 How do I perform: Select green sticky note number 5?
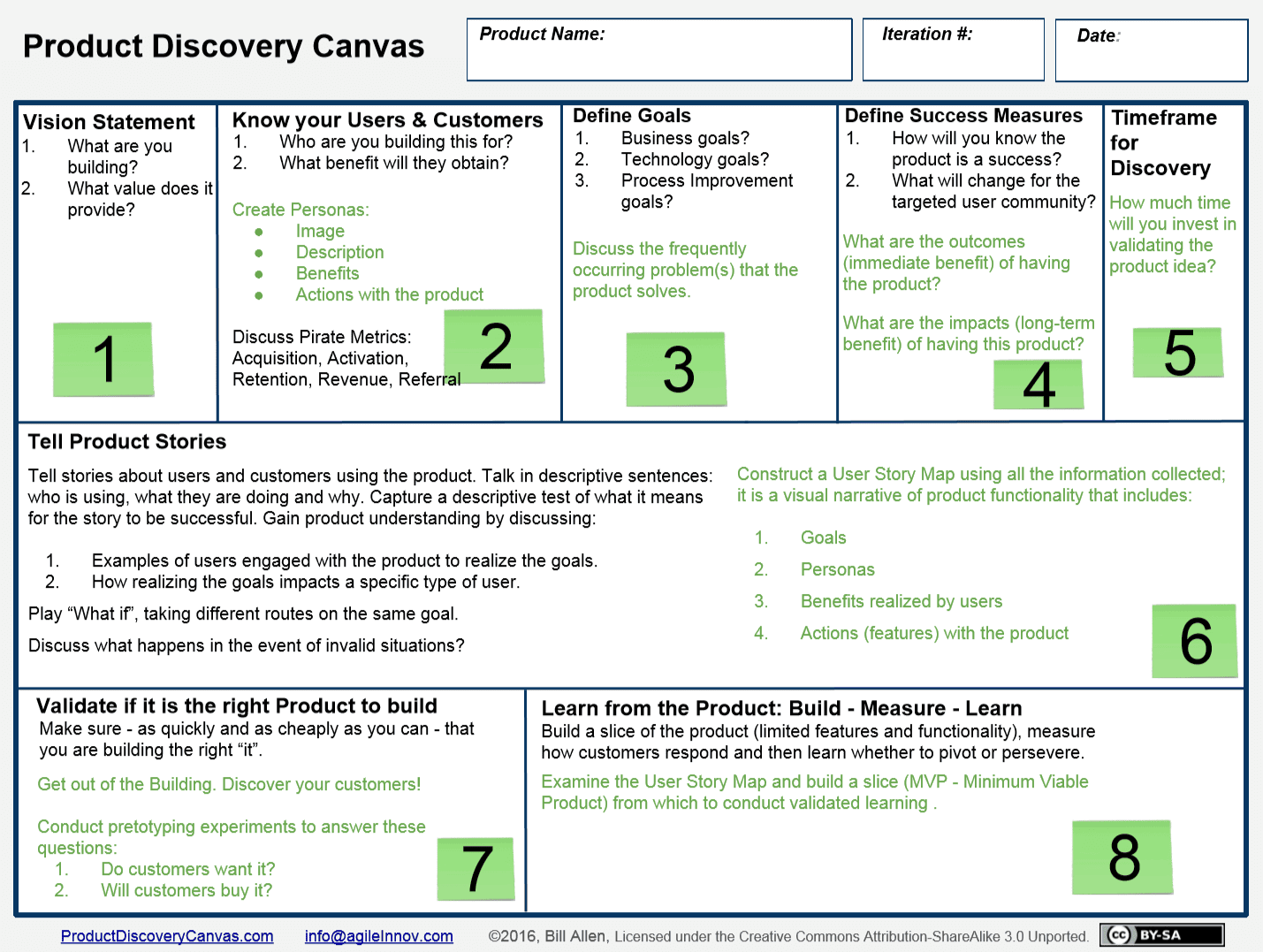pyautogui.click(x=1179, y=352)
